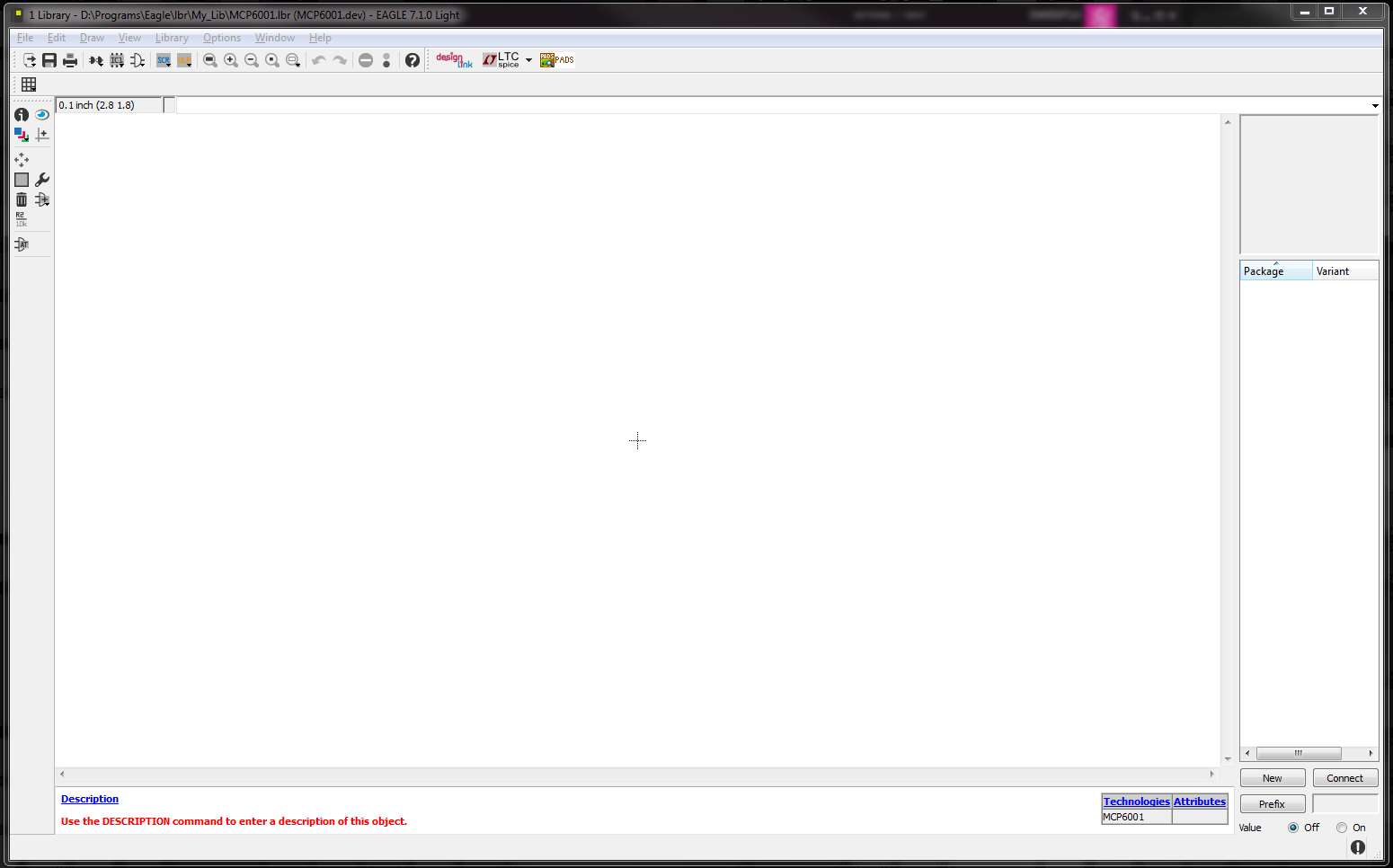Enable the Value On radio button
1393x868 pixels.
click(x=1342, y=827)
